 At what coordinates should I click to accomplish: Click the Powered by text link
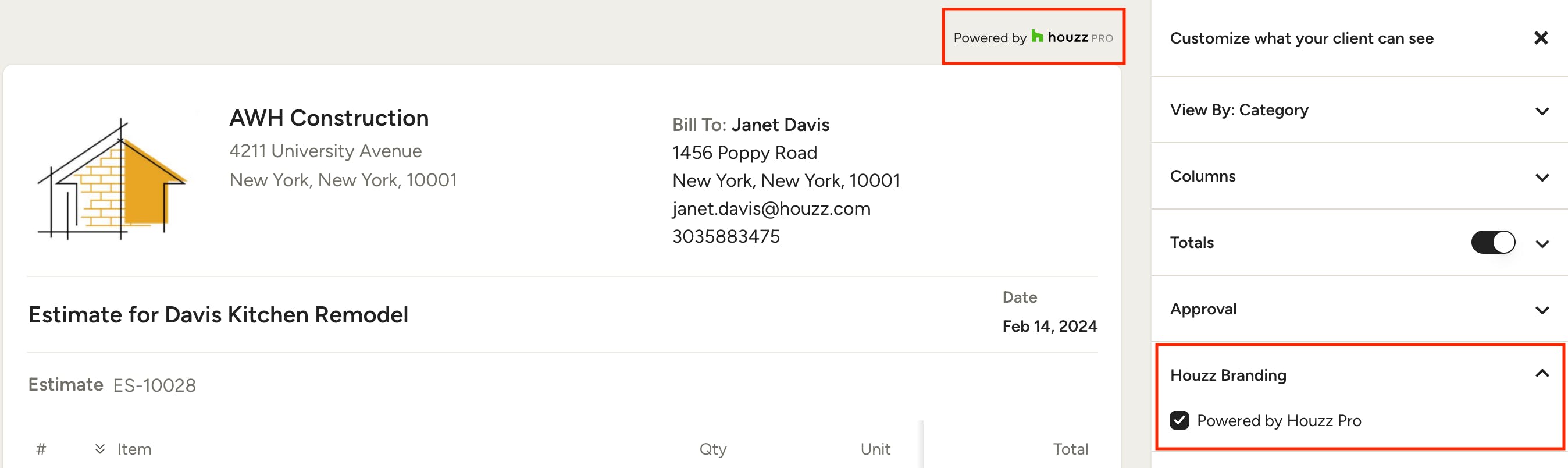(x=990, y=38)
